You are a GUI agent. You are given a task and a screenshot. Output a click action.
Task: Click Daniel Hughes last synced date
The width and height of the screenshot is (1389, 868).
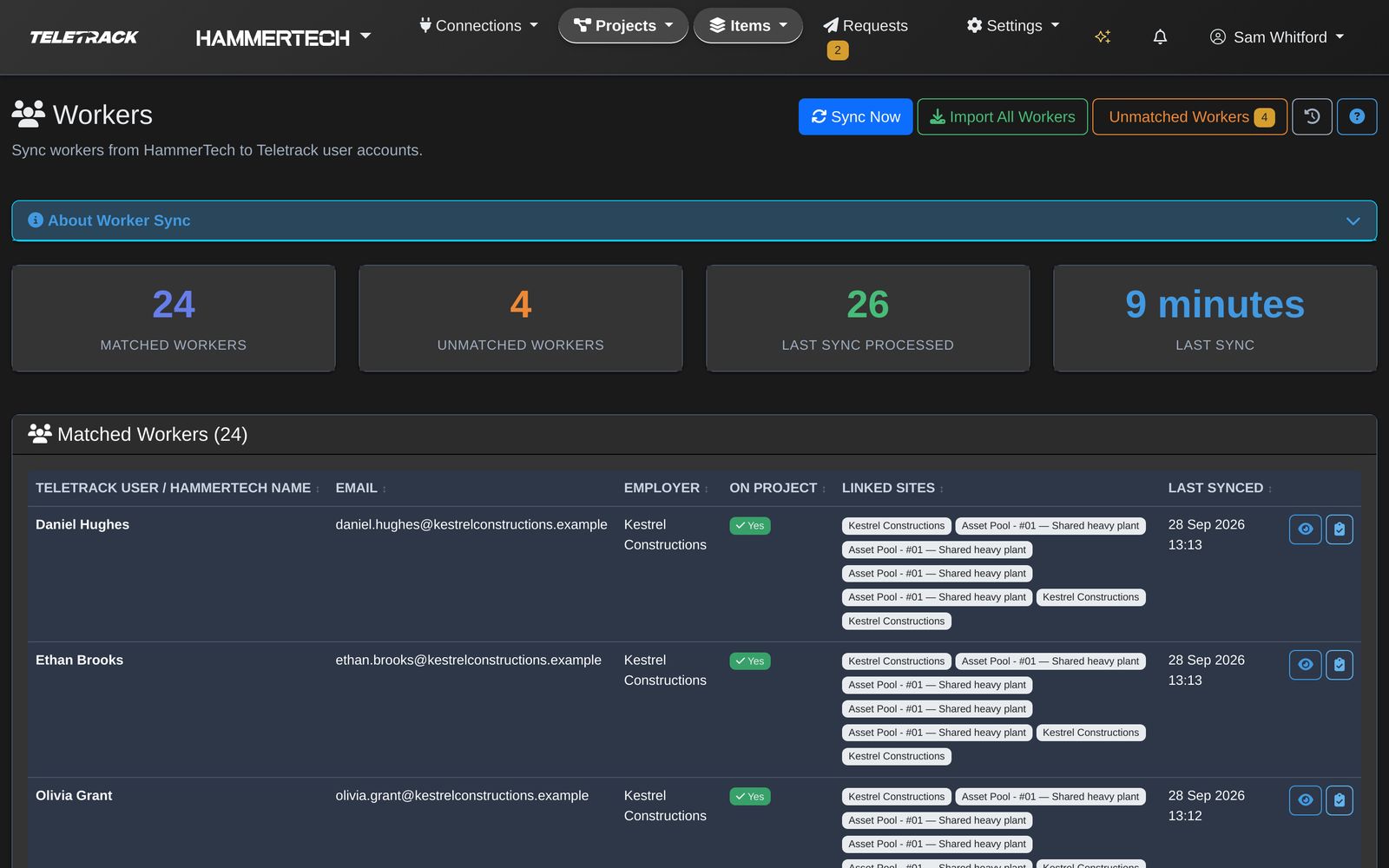coord(1206,535)
